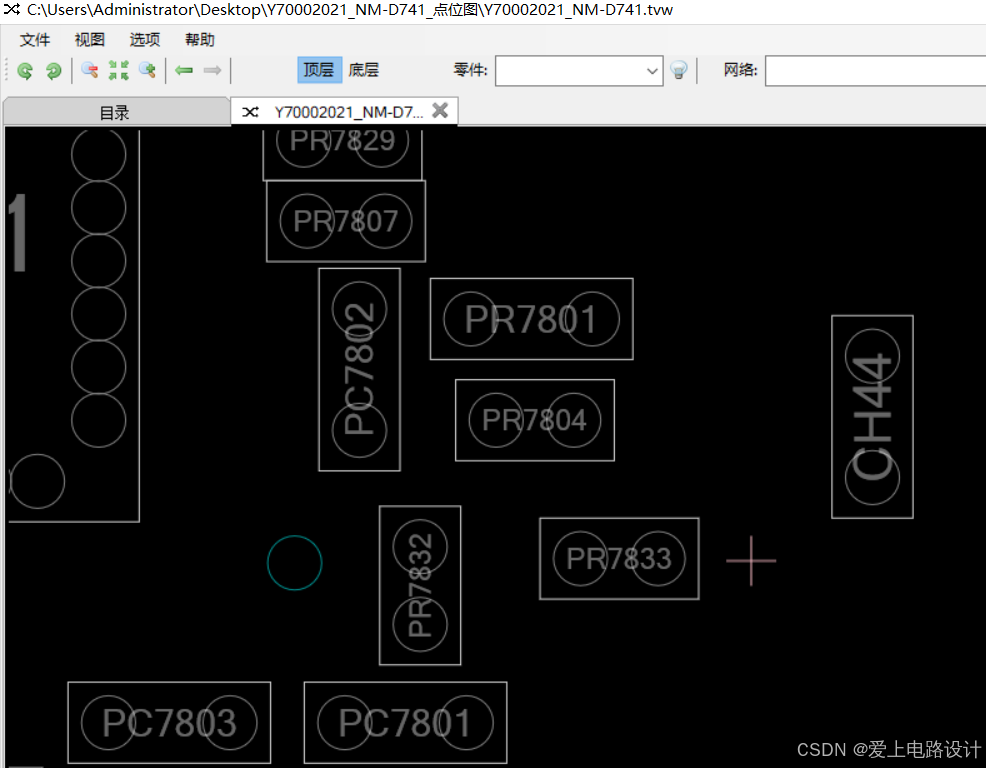Switch to the 目录 tab
This screenshot has height=768, width=986.
tap(115, 113)
